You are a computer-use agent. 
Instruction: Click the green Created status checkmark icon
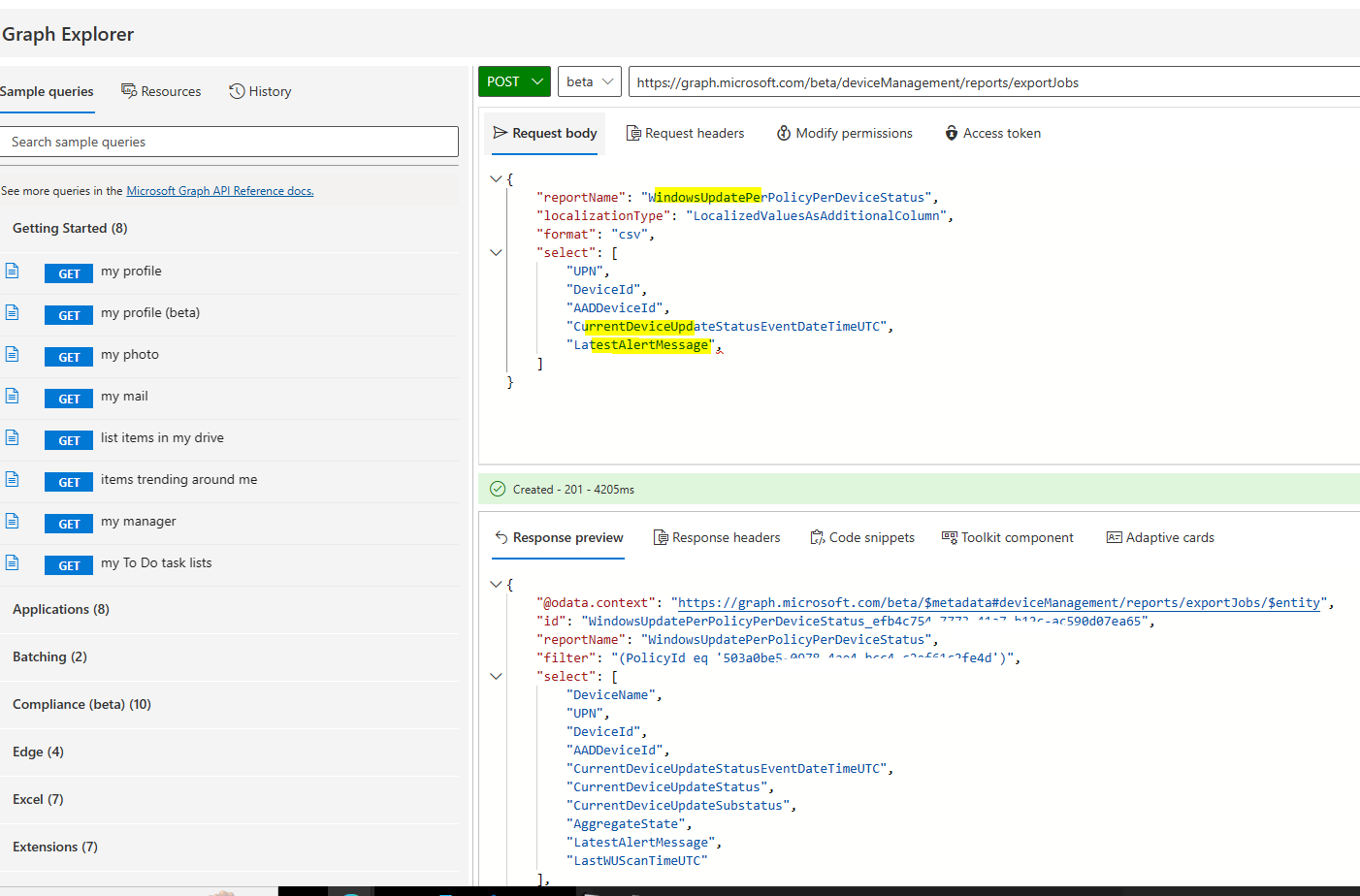coord(498,489)
